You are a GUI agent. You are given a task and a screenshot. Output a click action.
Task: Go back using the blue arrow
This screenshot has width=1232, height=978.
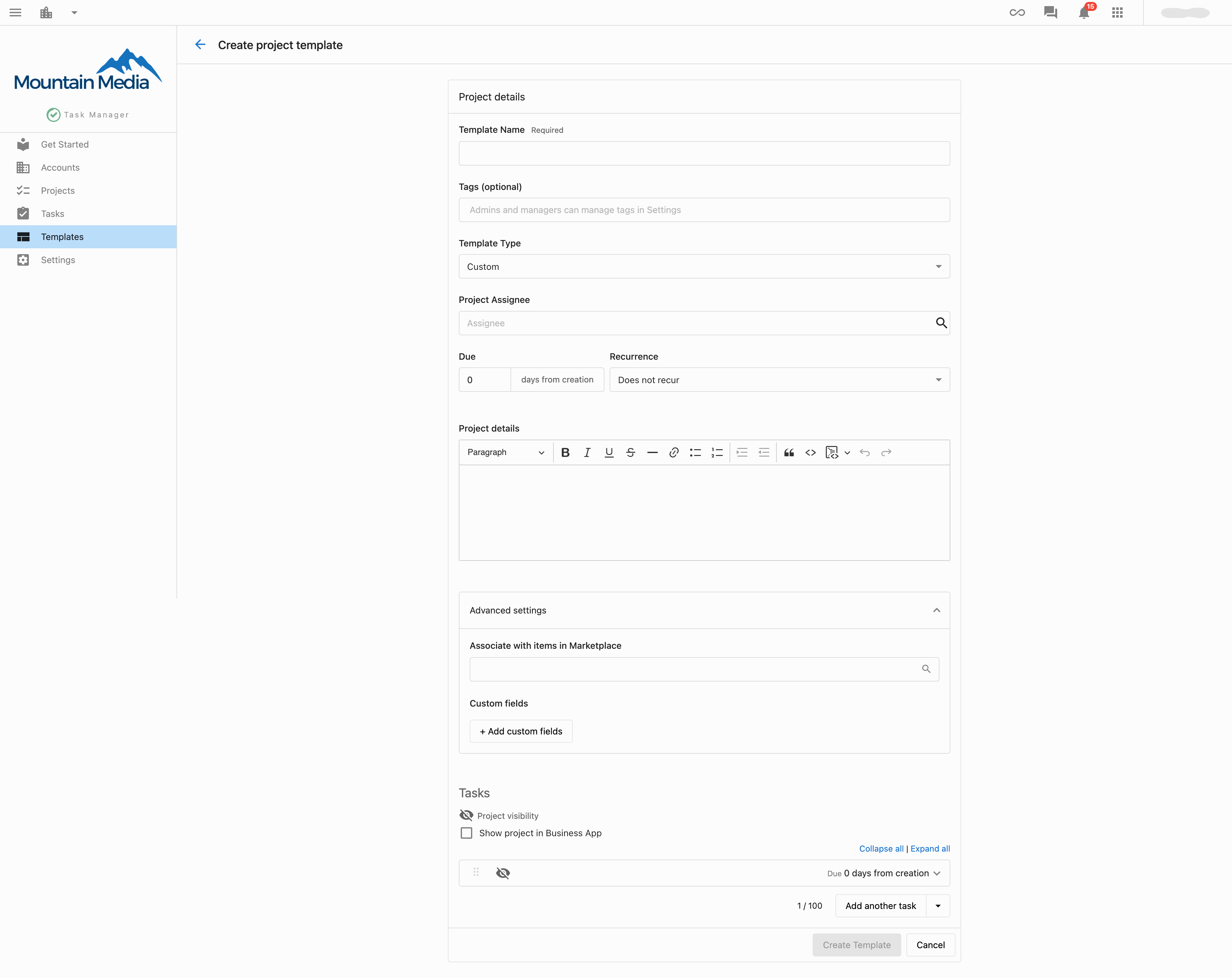point(200,45)
